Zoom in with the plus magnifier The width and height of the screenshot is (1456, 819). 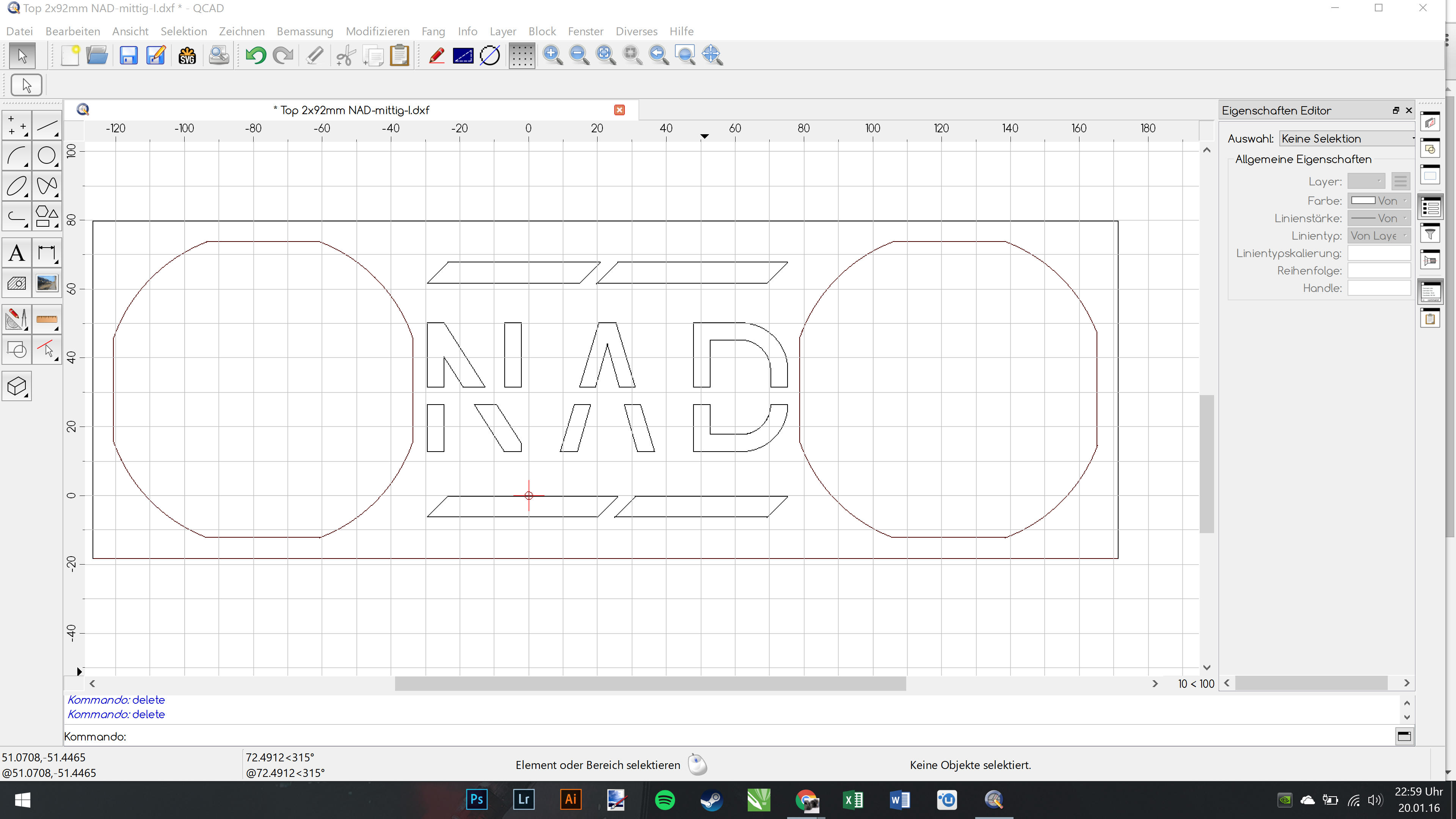552,55
